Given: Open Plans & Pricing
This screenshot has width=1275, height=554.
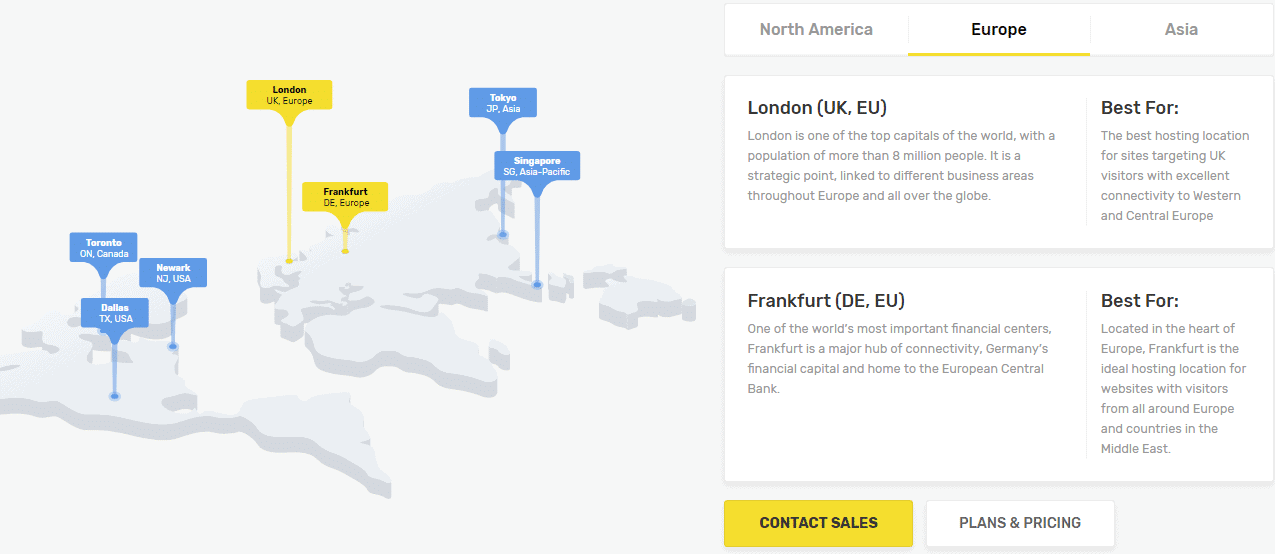Looking at the screenshot, I should tap(1020, 523).
